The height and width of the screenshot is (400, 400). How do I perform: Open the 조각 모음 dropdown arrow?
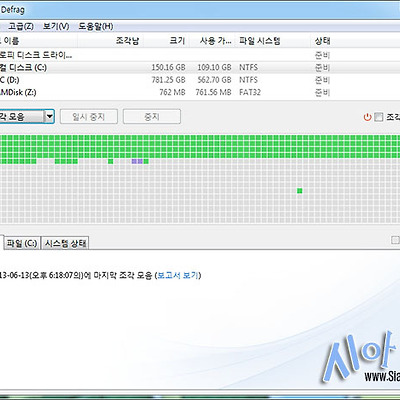pos(49,116)
